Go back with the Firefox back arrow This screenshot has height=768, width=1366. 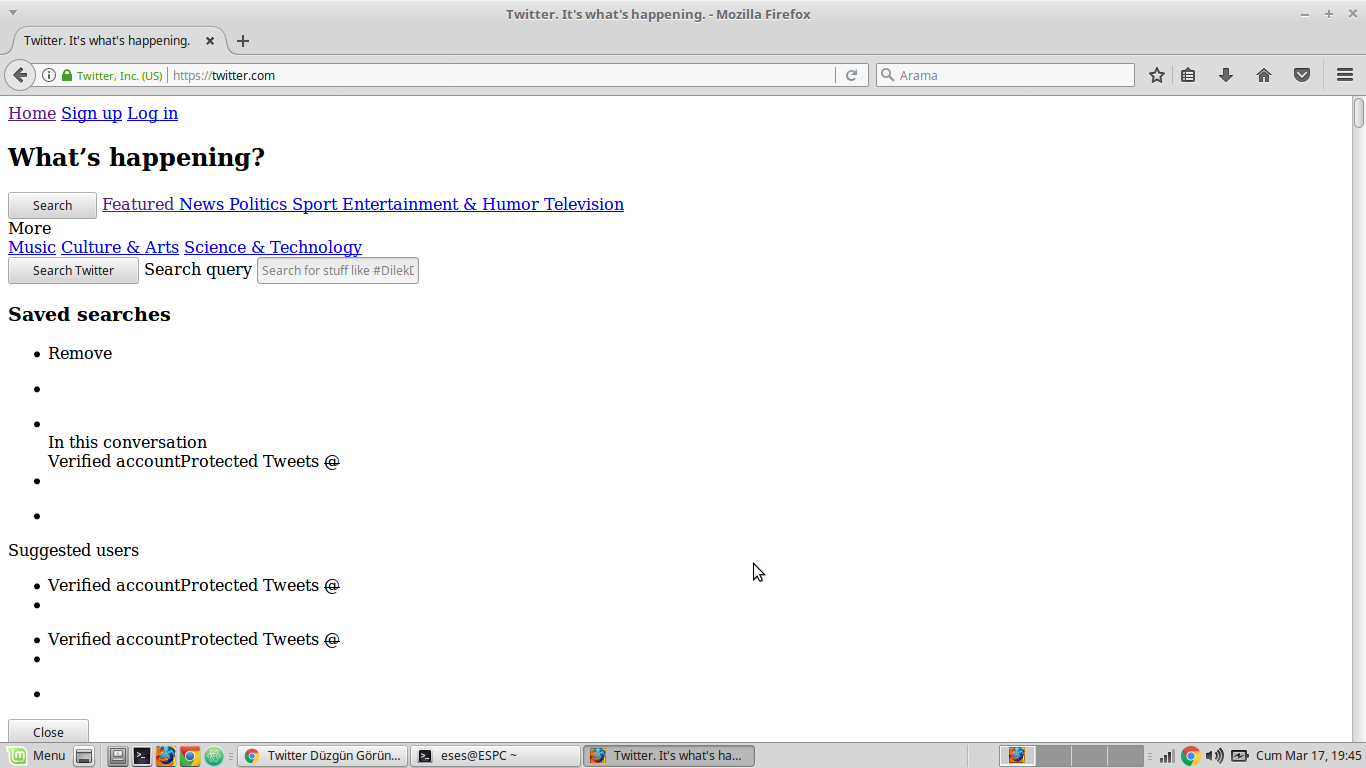(x=20, y=75)
